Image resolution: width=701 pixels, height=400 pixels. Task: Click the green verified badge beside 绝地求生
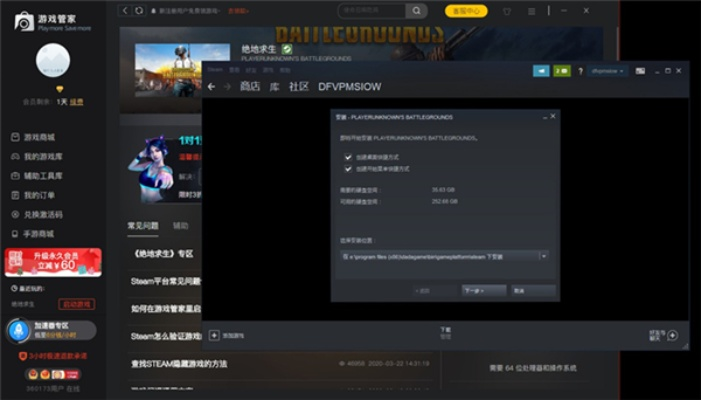coord(287,49)
